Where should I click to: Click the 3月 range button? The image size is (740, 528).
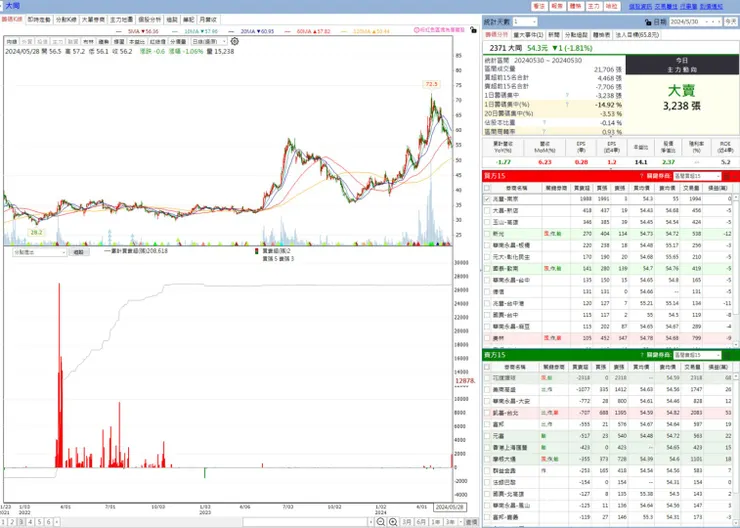(x=407, y=522)
